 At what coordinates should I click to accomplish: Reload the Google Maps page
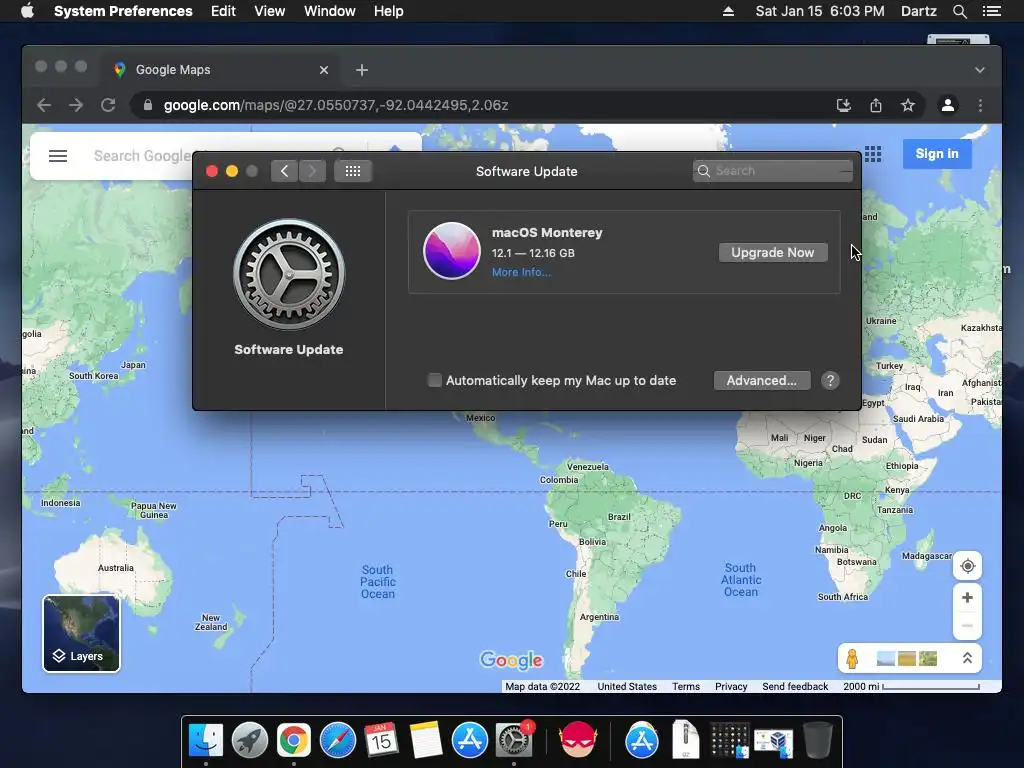pyautogui.click(x=108, y=105)
